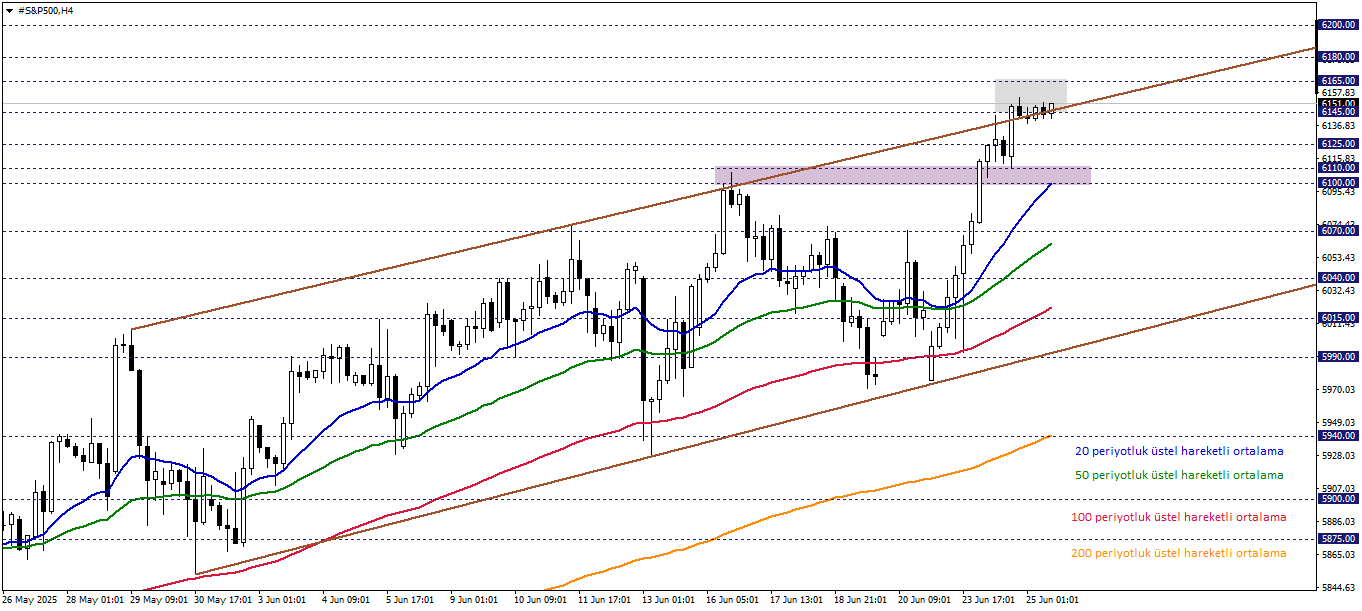Select the 6180.00 price level label
The height and width of the screenshot is (611, 1362).
(x=1338, y=57)
